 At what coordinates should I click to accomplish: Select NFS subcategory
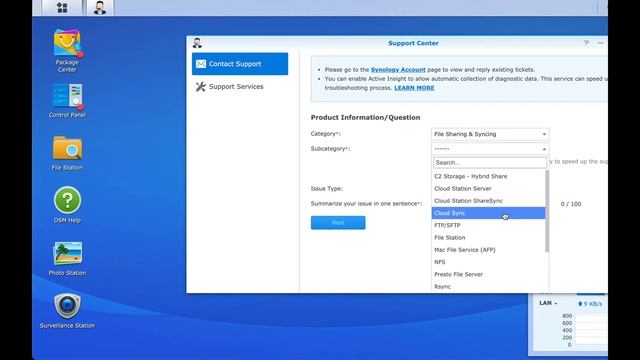pos(488,262)
